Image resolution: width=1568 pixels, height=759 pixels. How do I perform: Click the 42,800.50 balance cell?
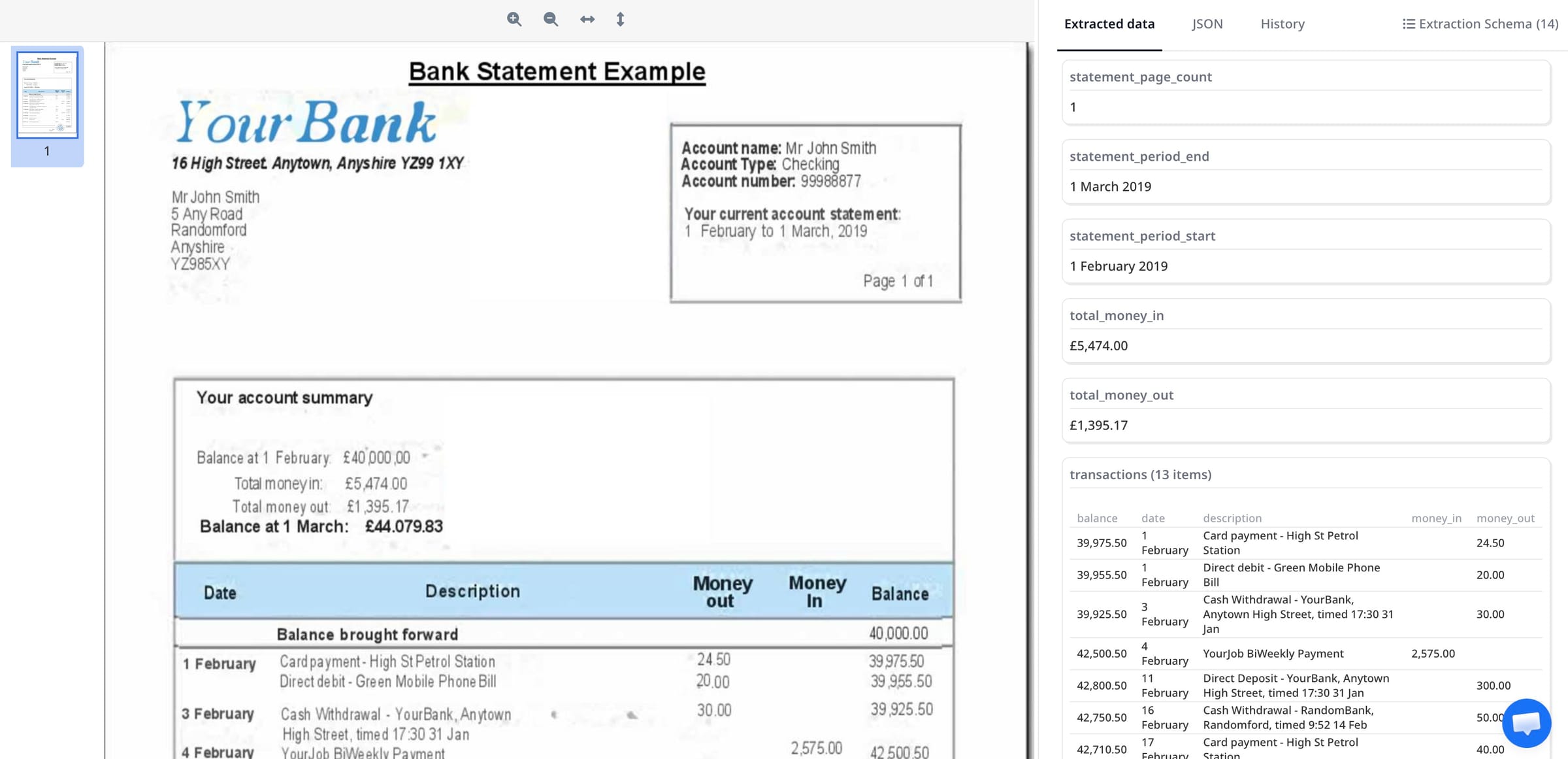(x=1102, y=686)
